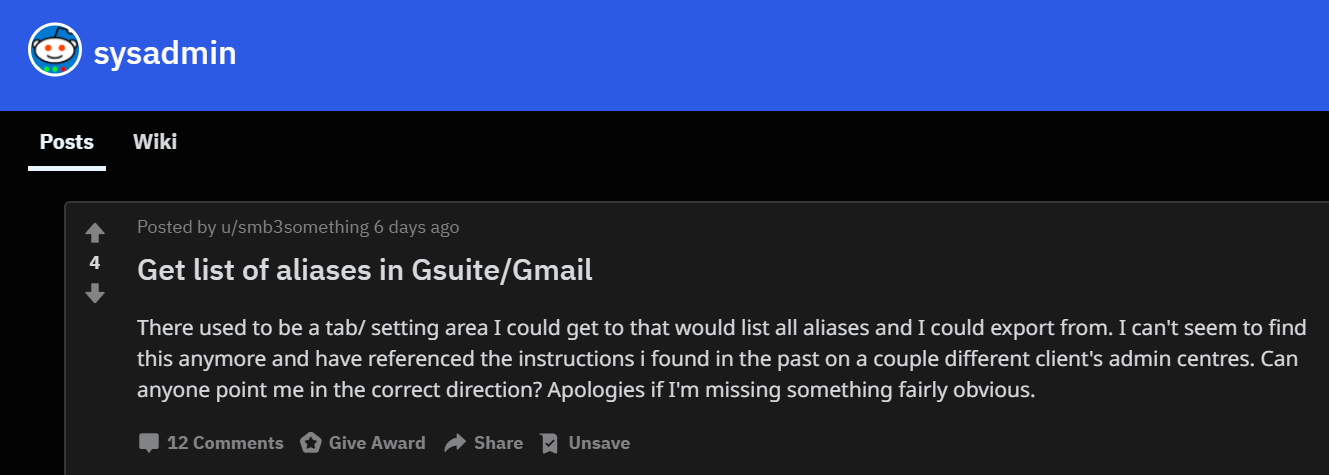
Task: Open the 12 Comments link
Action: tap(225, 442)
